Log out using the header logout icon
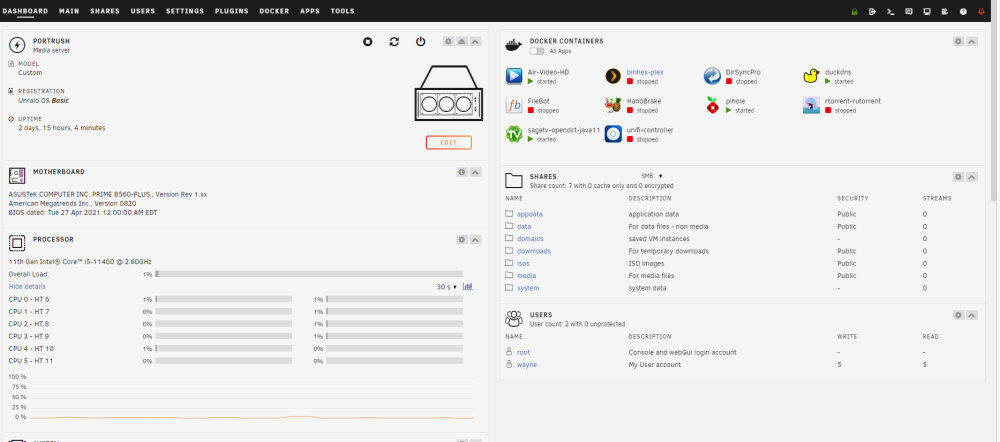The width and height of the screenshot is (1000, 442). 872,11
